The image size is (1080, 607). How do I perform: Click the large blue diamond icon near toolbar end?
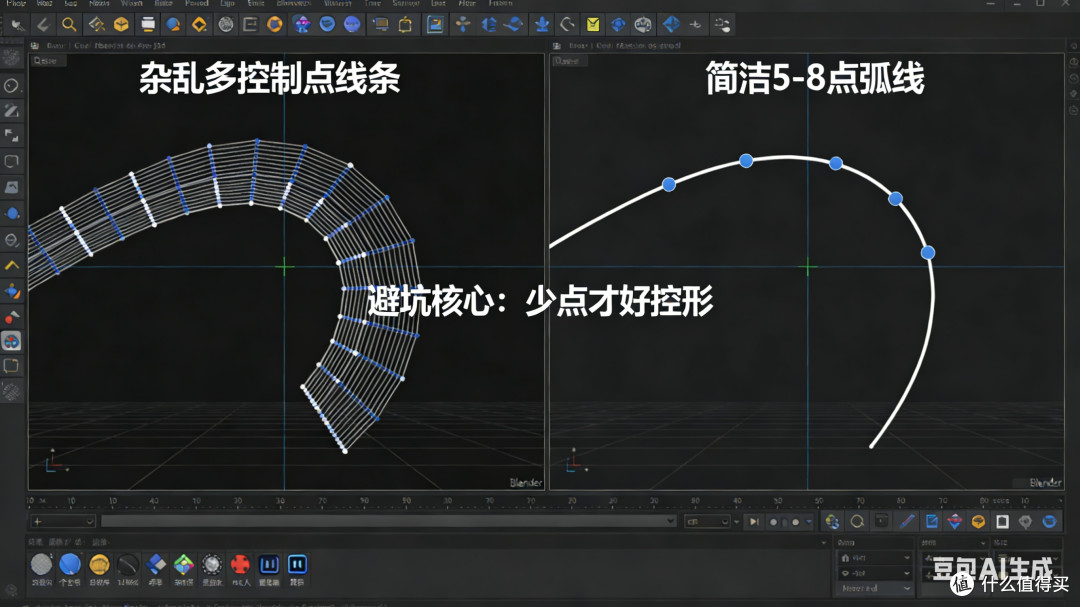click(671, 24)
